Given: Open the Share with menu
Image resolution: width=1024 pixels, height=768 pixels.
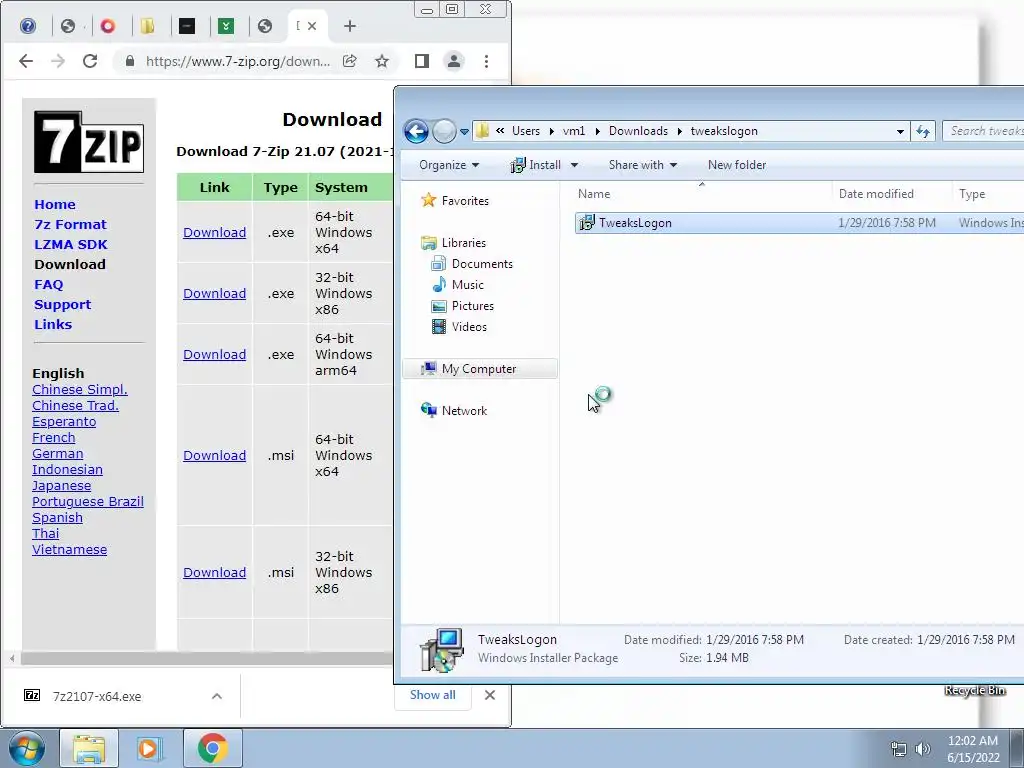Looking at the screenshot, I should click(x=643, y=165).
